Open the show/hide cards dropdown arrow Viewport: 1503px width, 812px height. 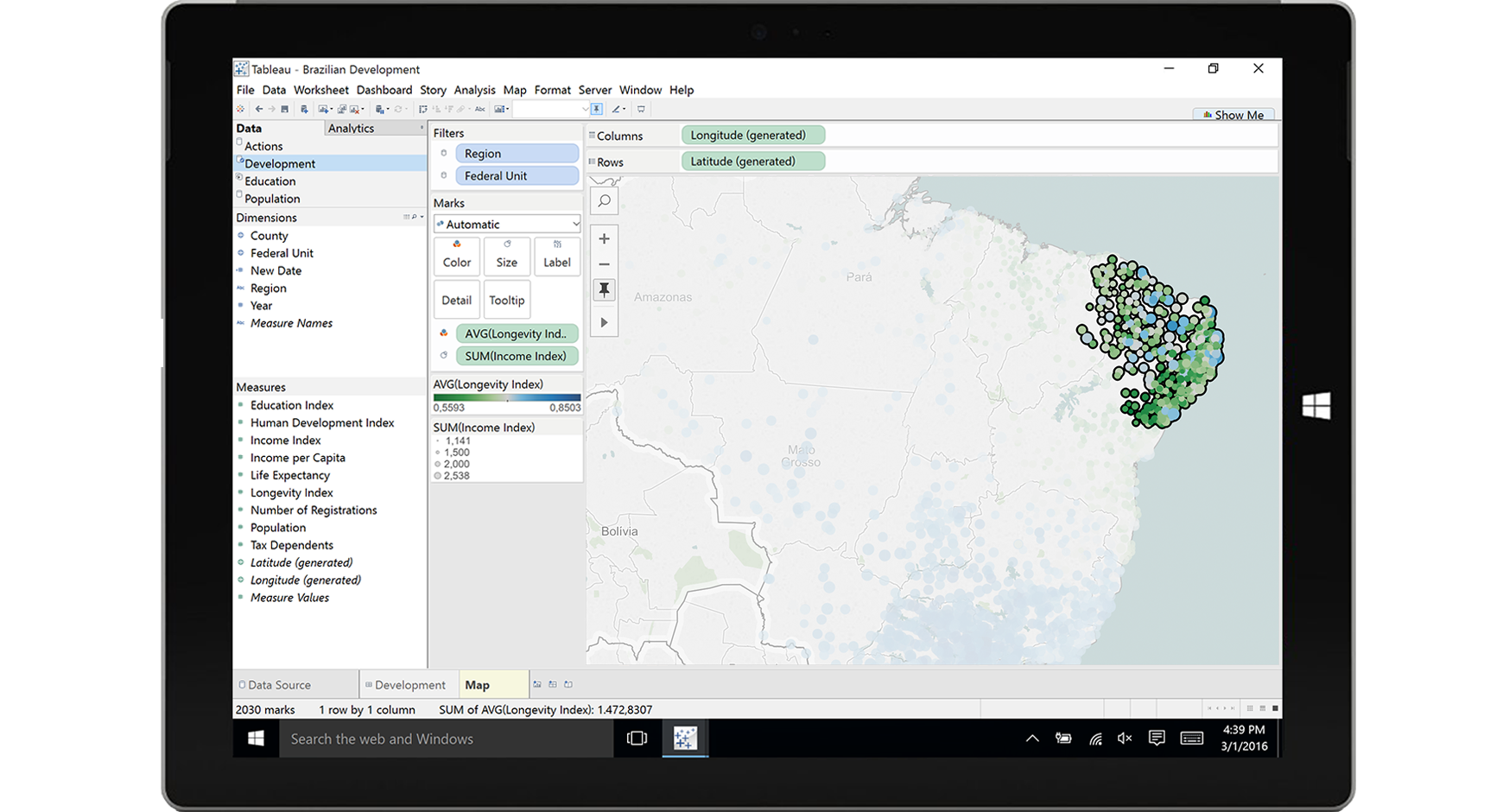[x=508, y=109]
